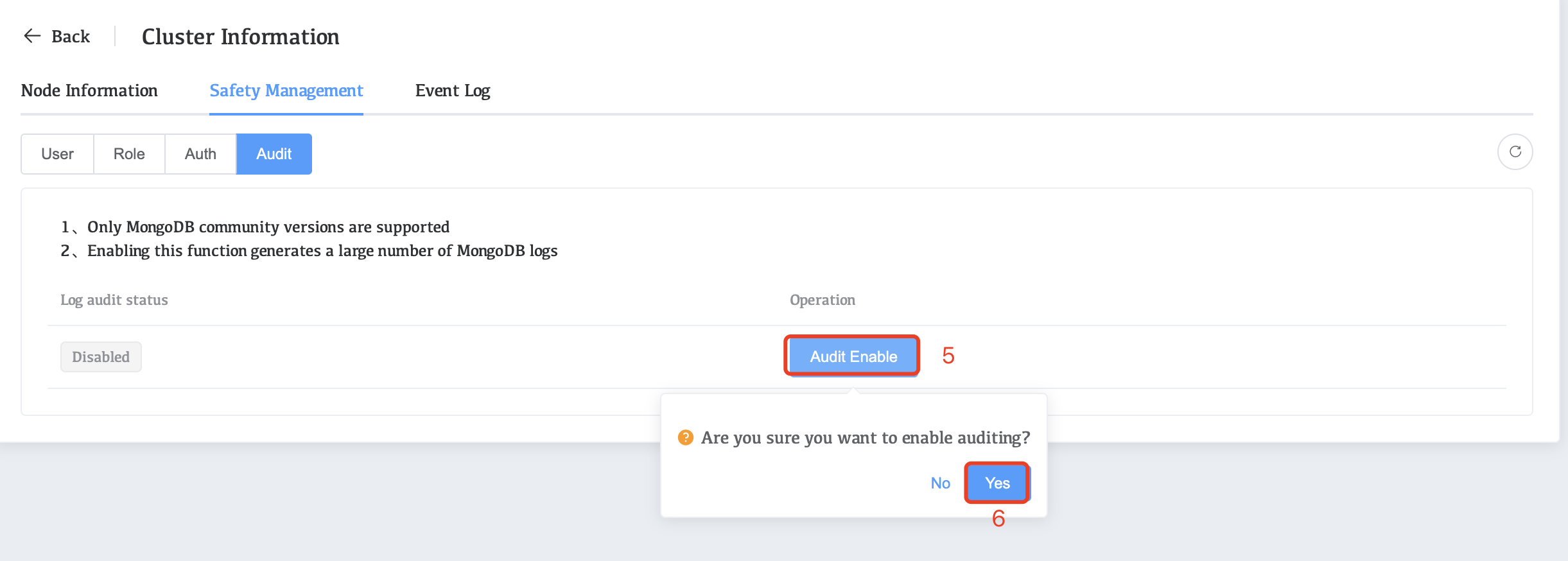Select the Audit segment button
Image resolution: width=1568 pixels, height=561 pixels.
[274, 154]
